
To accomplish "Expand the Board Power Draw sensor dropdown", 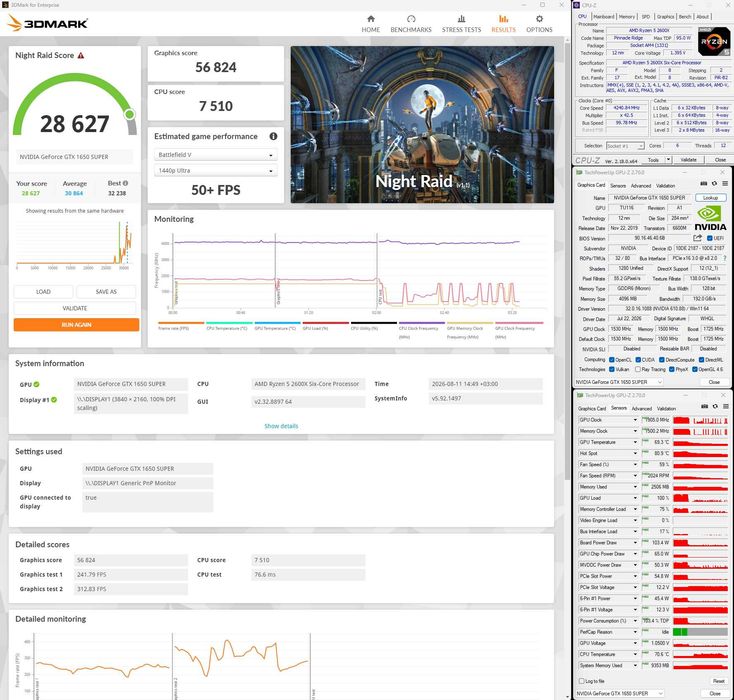I will 635,543.
